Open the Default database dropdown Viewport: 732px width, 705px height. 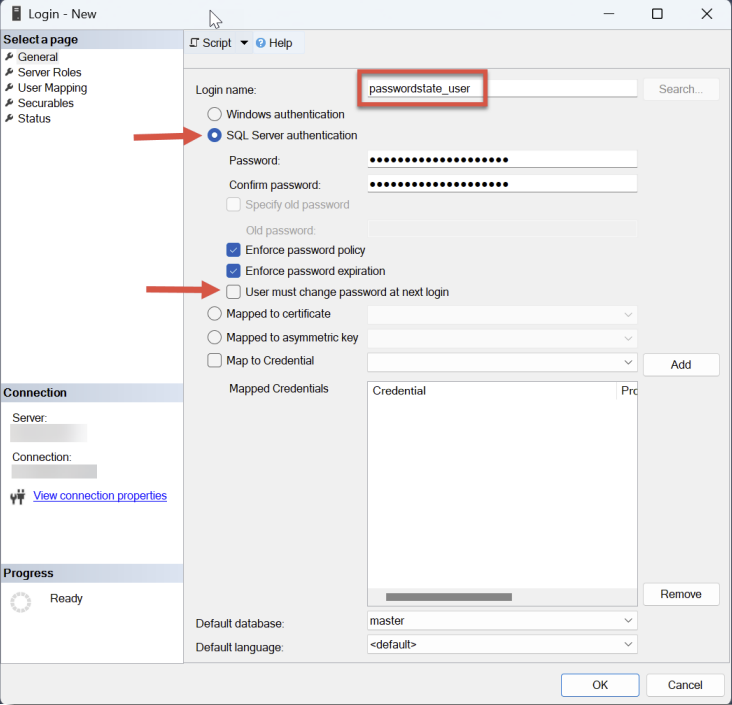click(x=502, y=620)
